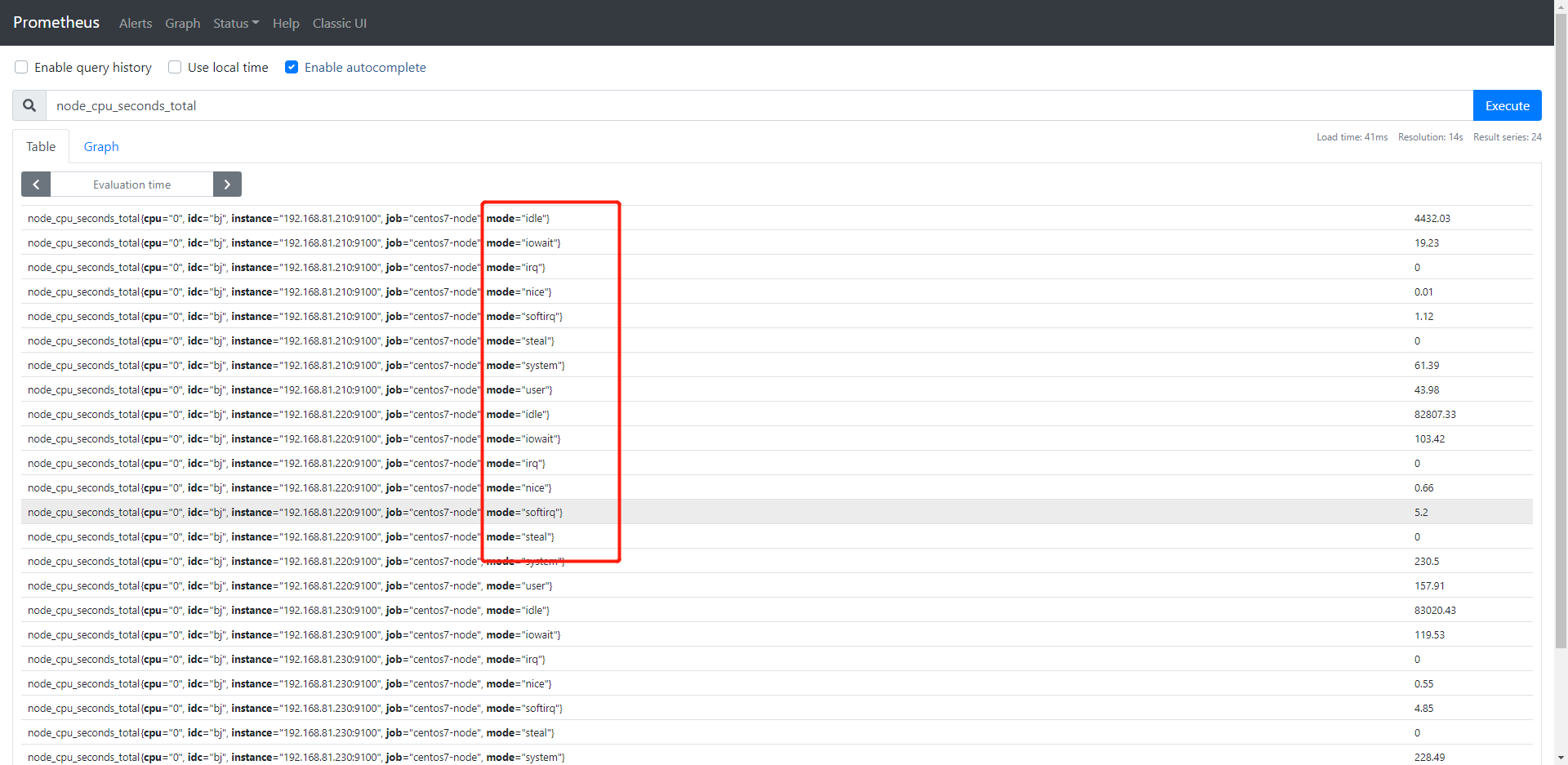Viewport: 1568px width, 765px height.
Task: Click the scrollbar down arrow
Action: 1561,758
